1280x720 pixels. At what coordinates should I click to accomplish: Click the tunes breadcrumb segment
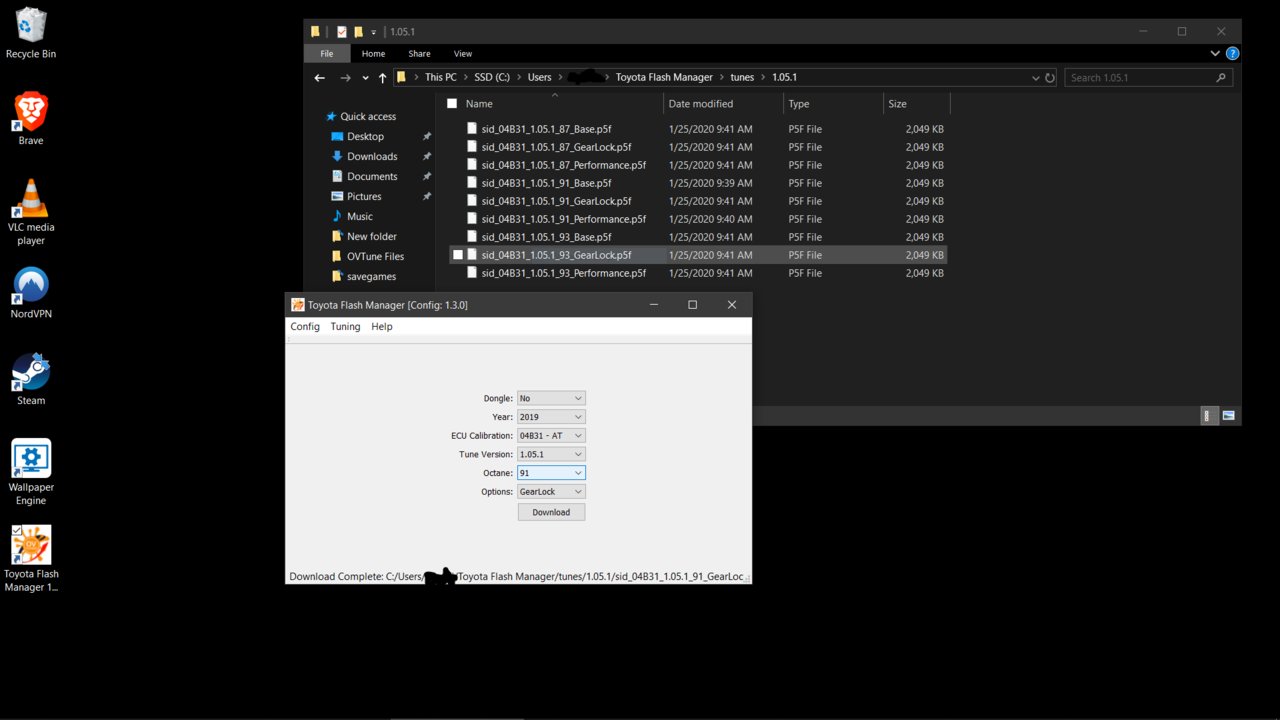pyautogui.click(x=741, y=77)
